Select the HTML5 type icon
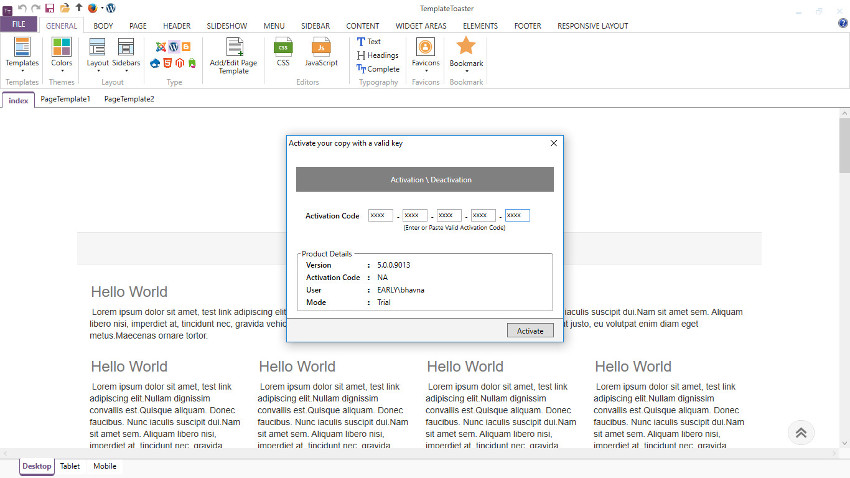 click(x=168, y=63)
